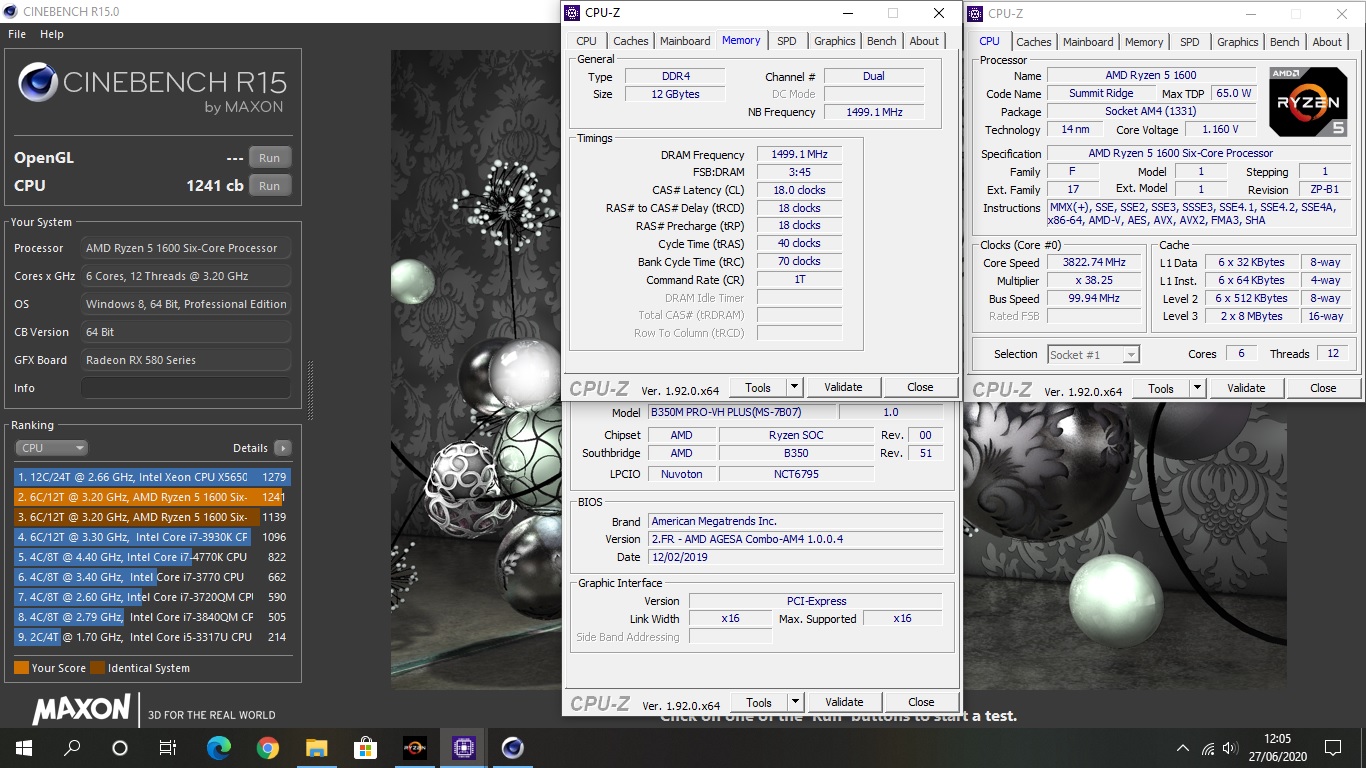Image resolution: width=1366 pixels, height=768 pixels.
Task: Click Tools in right CPU-Z window
Action: (x=1161, y=388)
